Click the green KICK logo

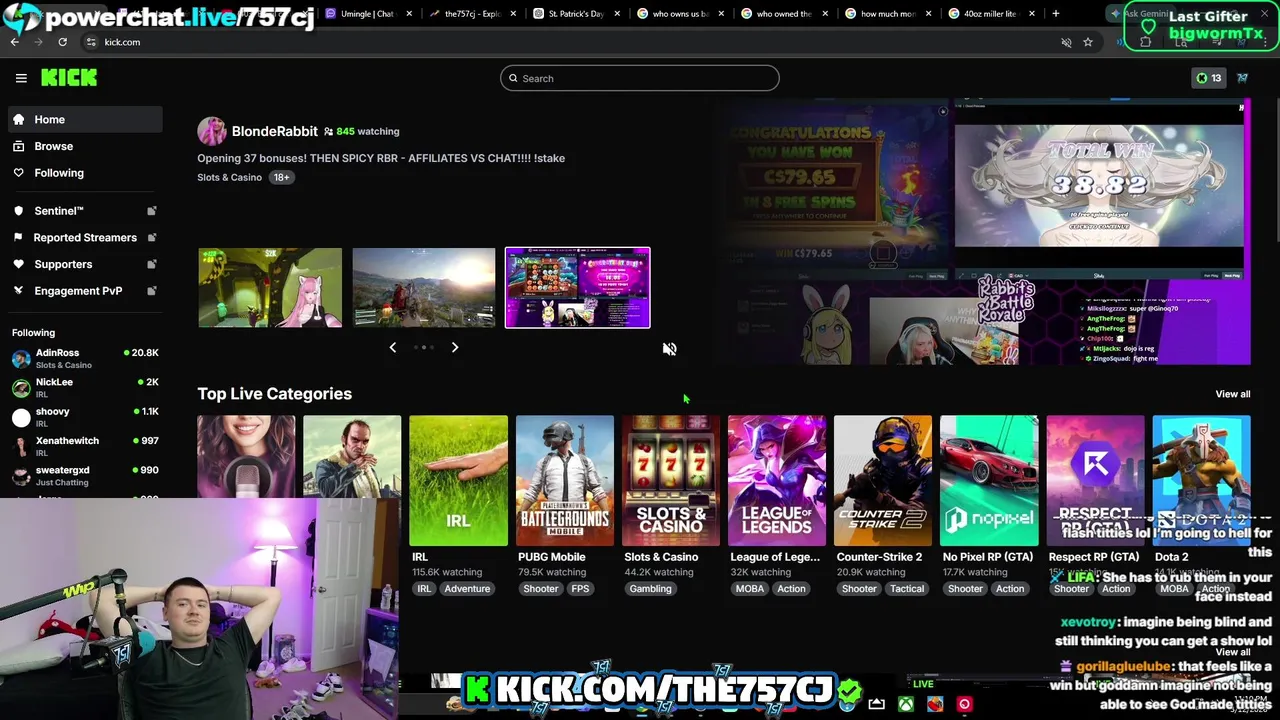[69, 78]
